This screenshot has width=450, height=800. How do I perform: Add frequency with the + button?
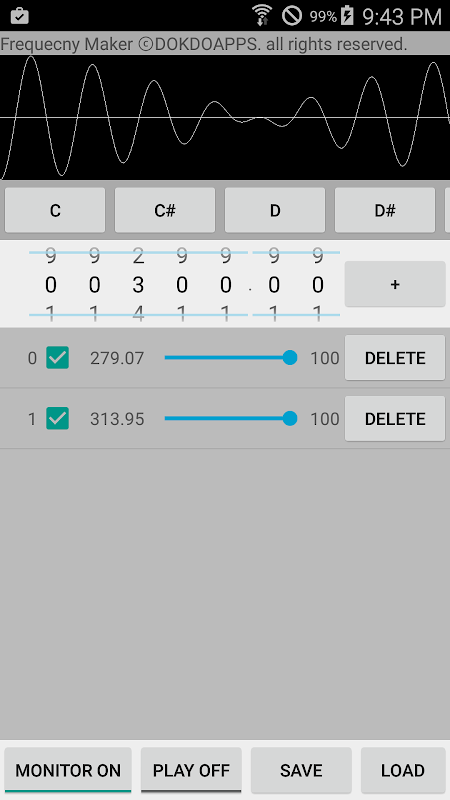click(395, 284)
